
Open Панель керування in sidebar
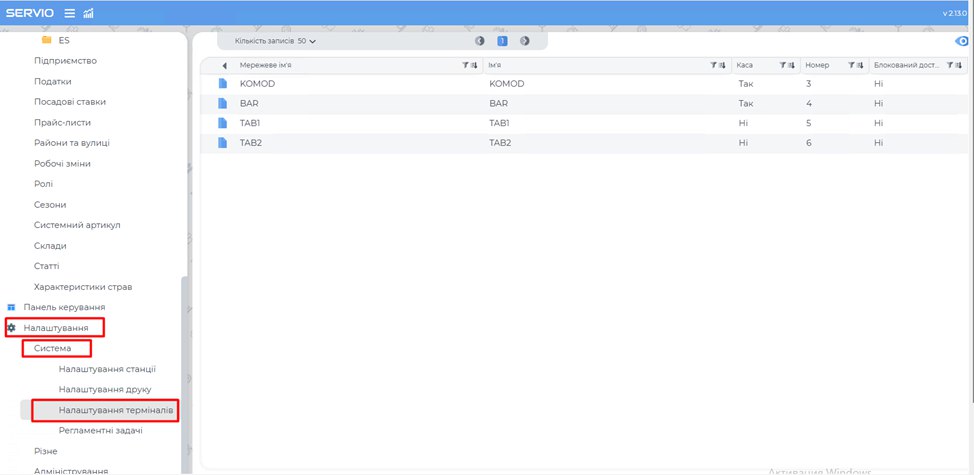pos(64,307)
